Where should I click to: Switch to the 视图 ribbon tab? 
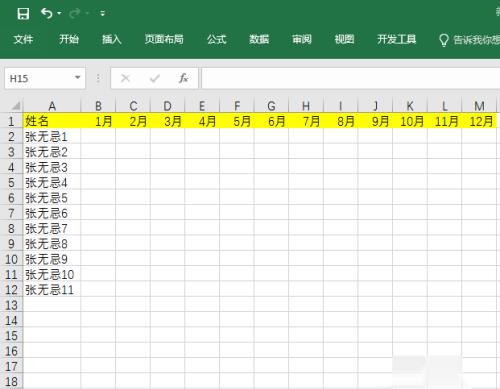coord(344,39)
